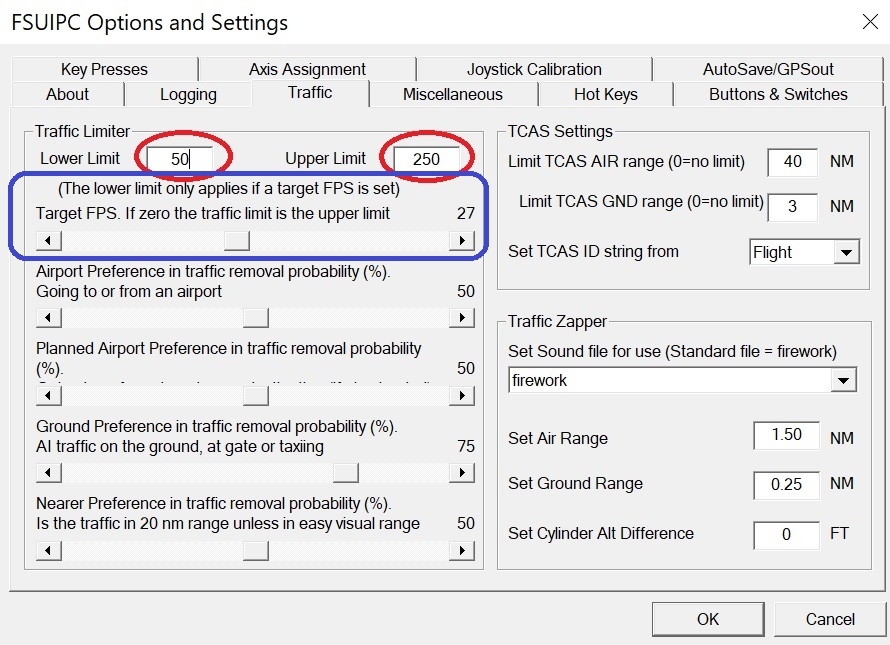Click the Limit TCAS AIR range field
This screenshot has height=645, width=890.
(793, 162)
